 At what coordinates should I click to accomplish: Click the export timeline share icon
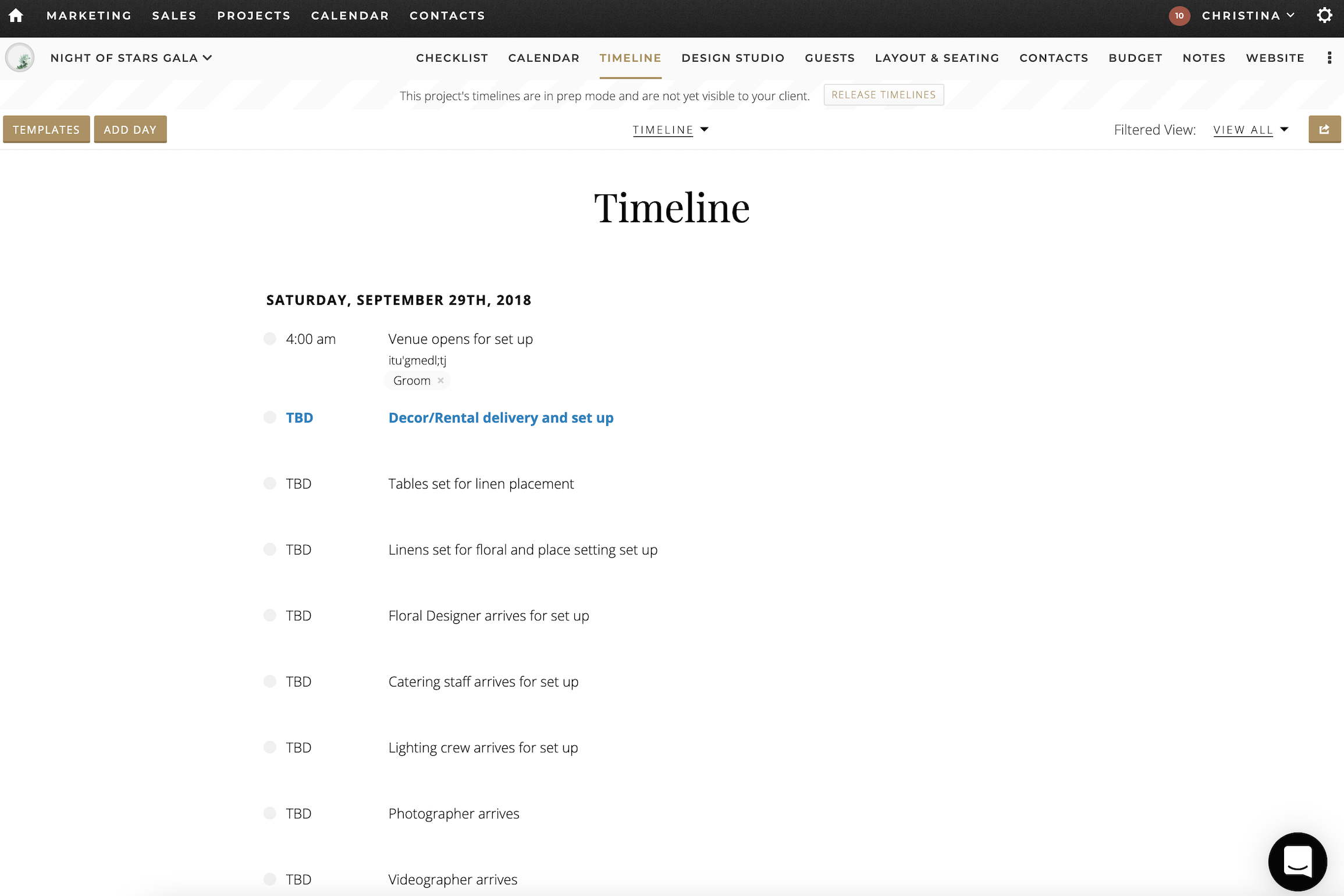(1325, 129)
